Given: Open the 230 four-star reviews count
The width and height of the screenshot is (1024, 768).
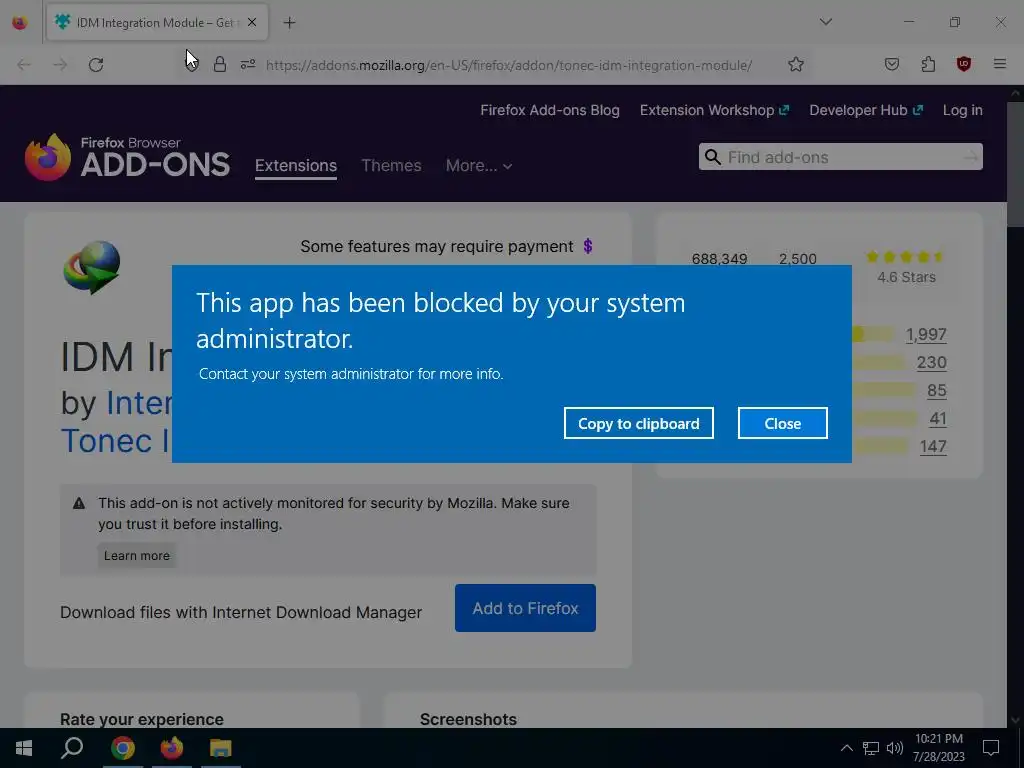Looking at the screenshot, I should 932,362.
